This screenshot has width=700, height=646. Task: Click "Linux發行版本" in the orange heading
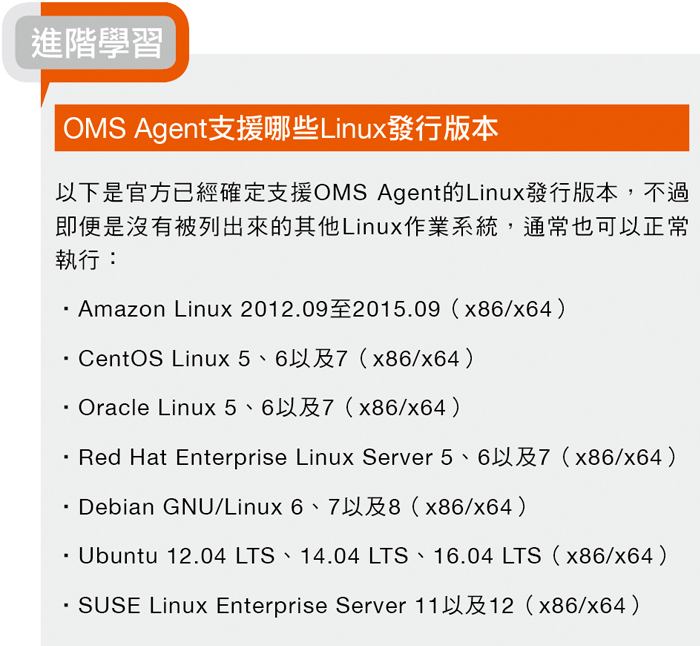pos(408,129)
